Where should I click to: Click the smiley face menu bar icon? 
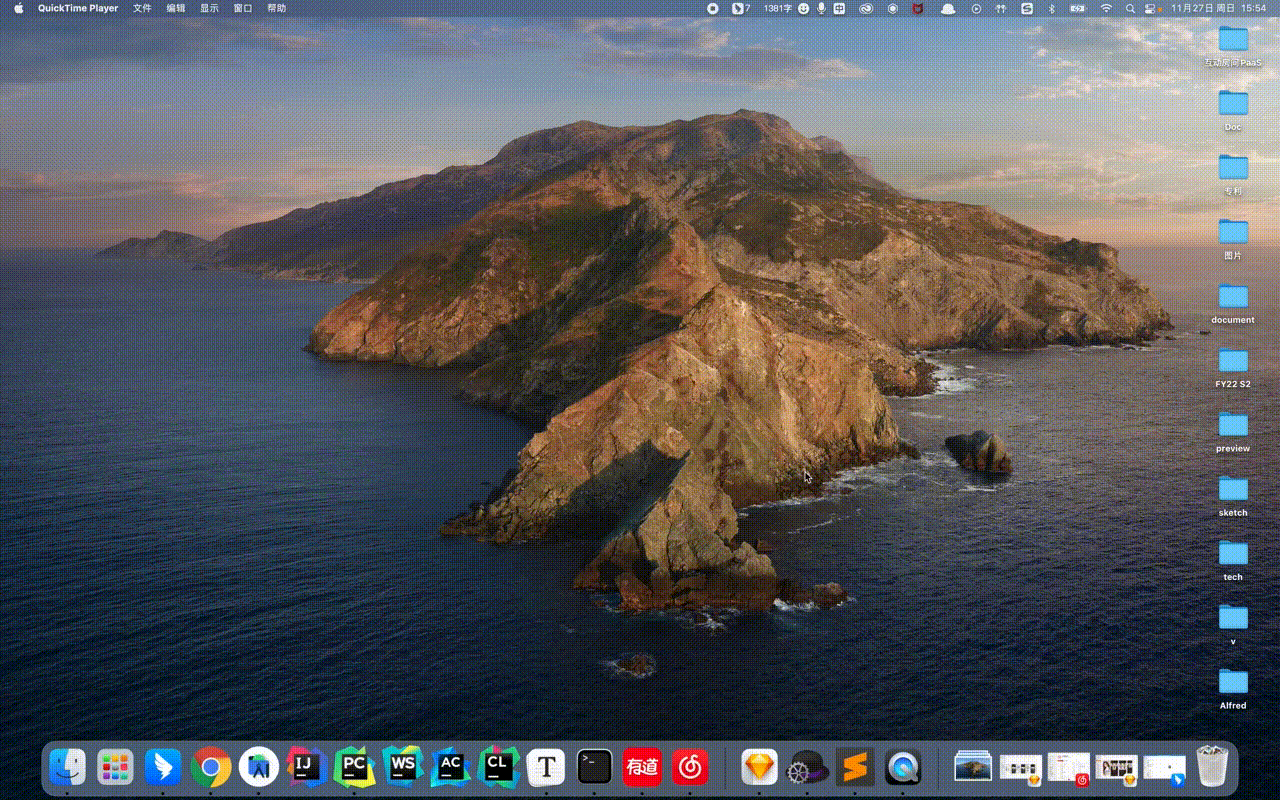[804, 8]
